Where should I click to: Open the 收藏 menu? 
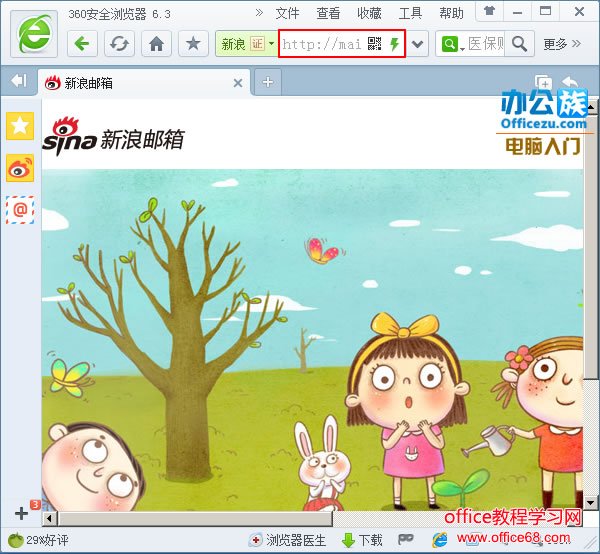tap(369, 13)
